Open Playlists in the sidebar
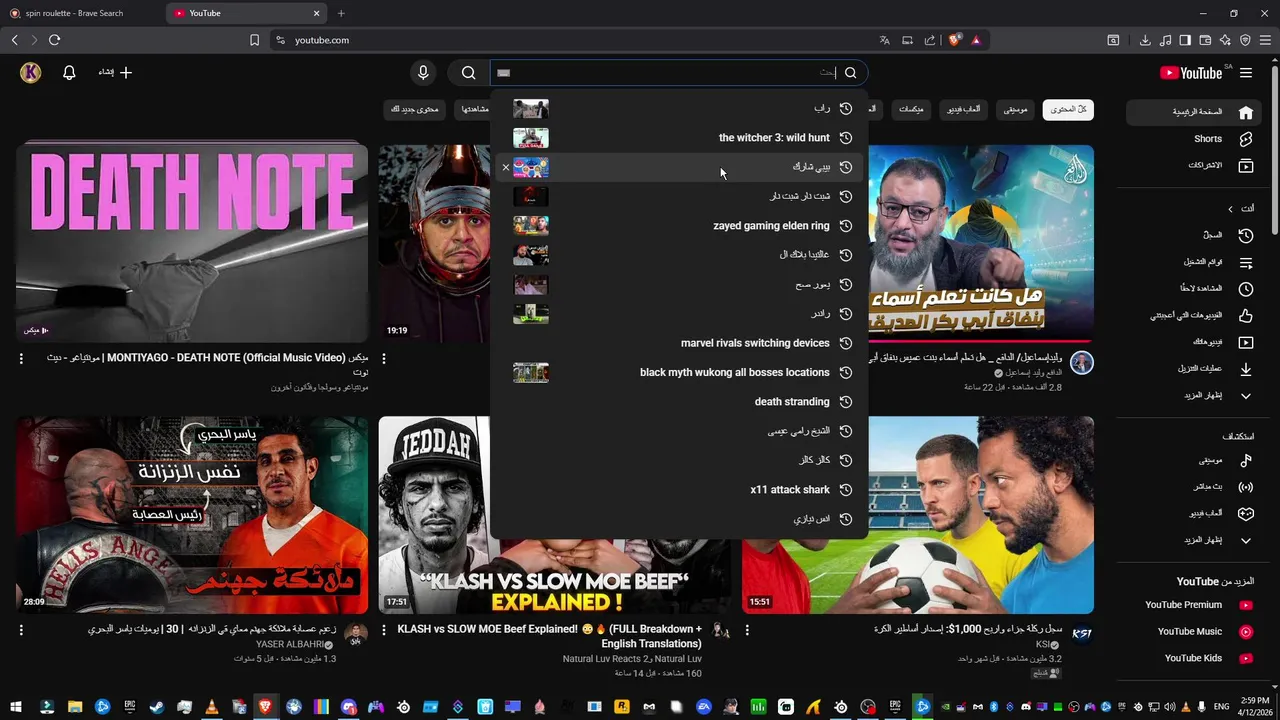Viewport: 1280px width, 720px height. pos(1192,262)
